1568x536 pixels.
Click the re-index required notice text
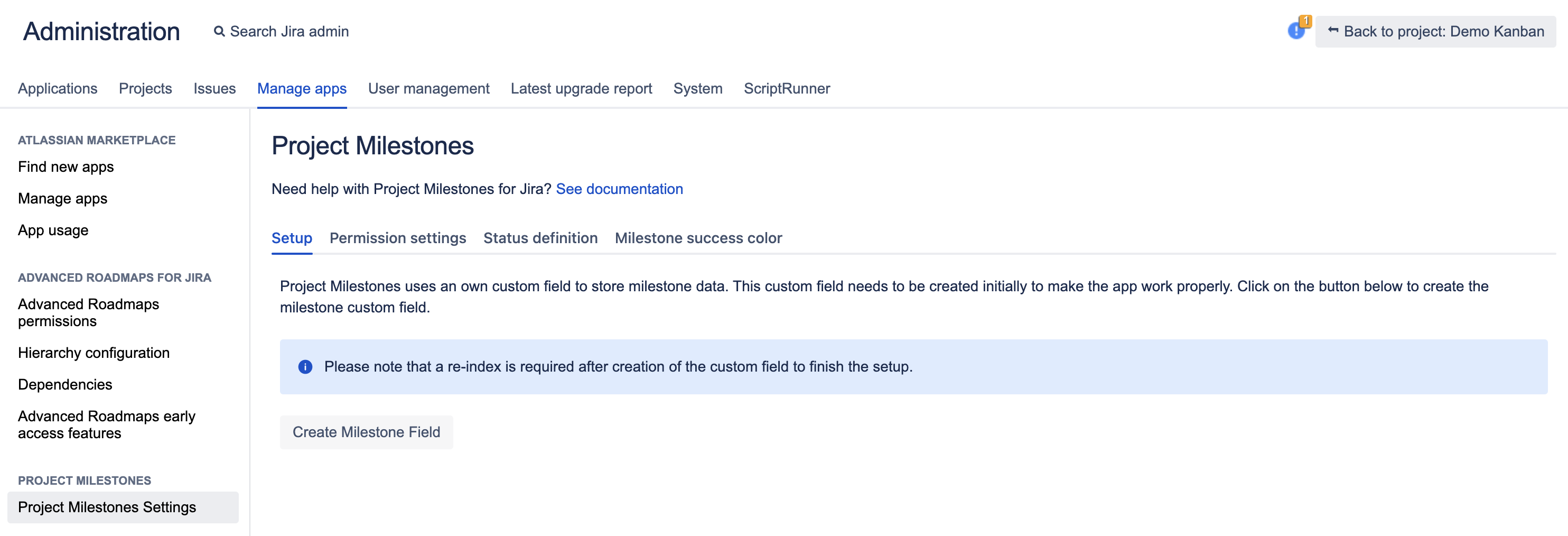pos(618,367)
